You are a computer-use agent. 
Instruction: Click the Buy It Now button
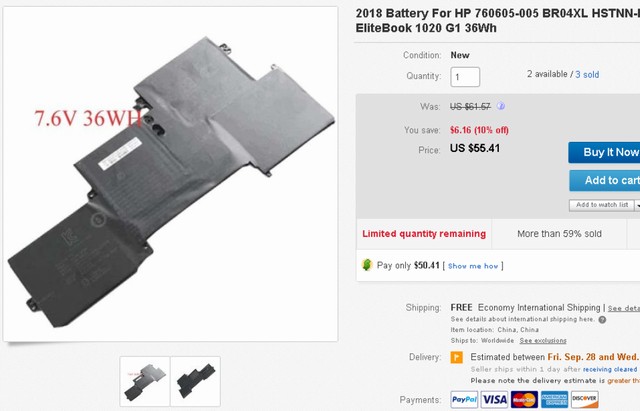pyautogui.click(x=604, y=152)
